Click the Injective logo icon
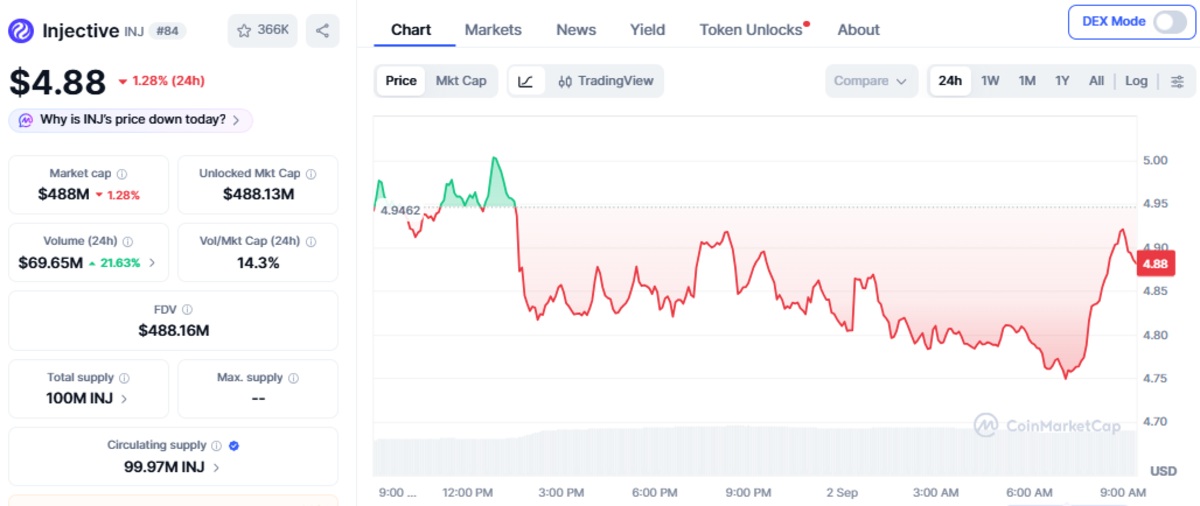 click(x=21, y=31)
